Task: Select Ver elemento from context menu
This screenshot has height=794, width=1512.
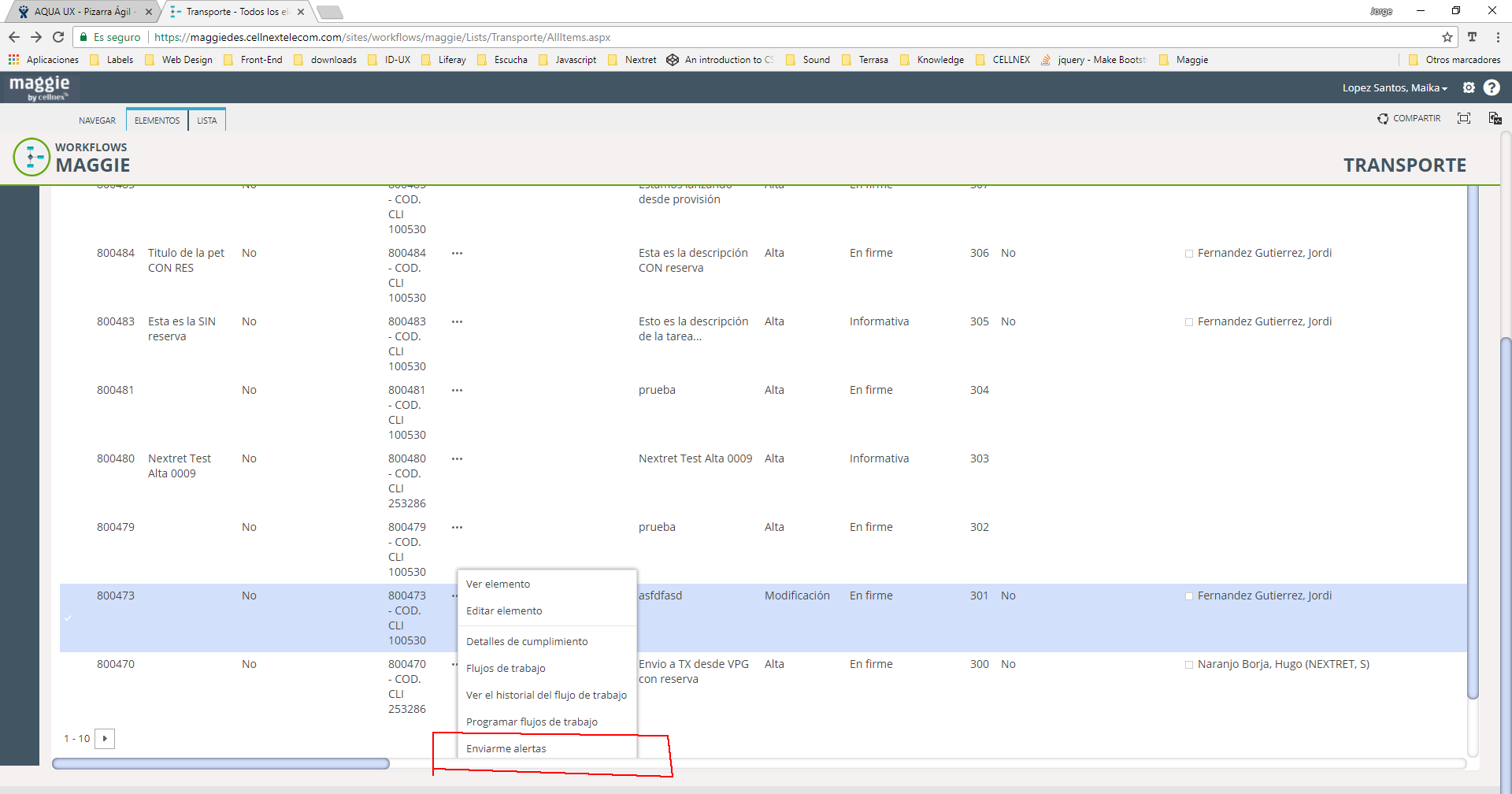Action: (x=547, y=584)
